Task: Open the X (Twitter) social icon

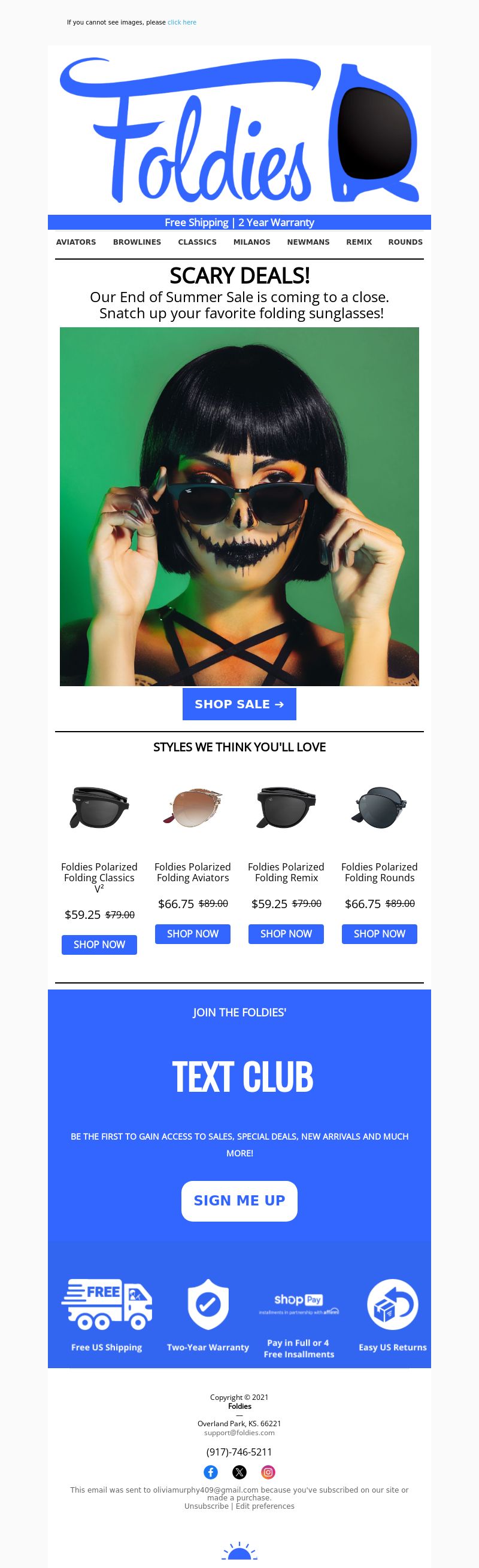Action: [239, 1472]
